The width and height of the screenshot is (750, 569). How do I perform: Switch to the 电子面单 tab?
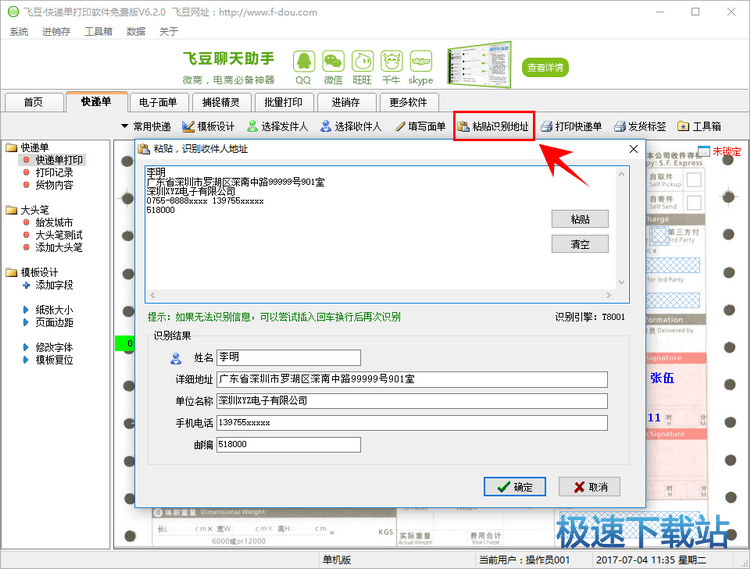pyautogui.click(x=158, y=102)
